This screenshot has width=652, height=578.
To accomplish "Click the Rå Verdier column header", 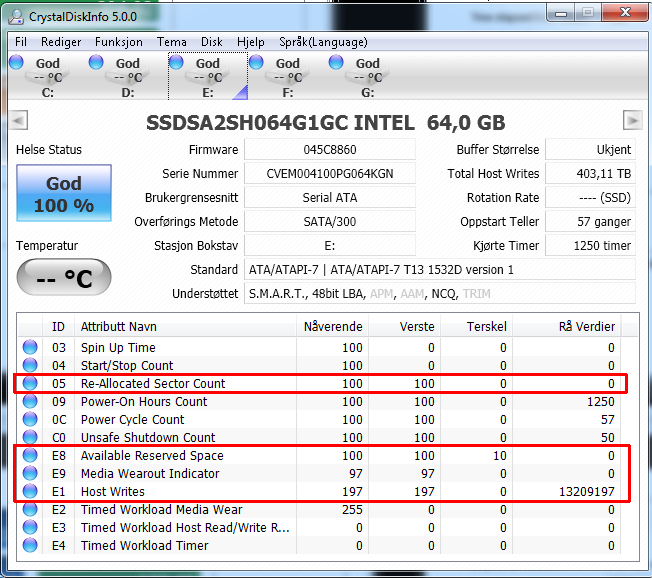I will (566, 326).
